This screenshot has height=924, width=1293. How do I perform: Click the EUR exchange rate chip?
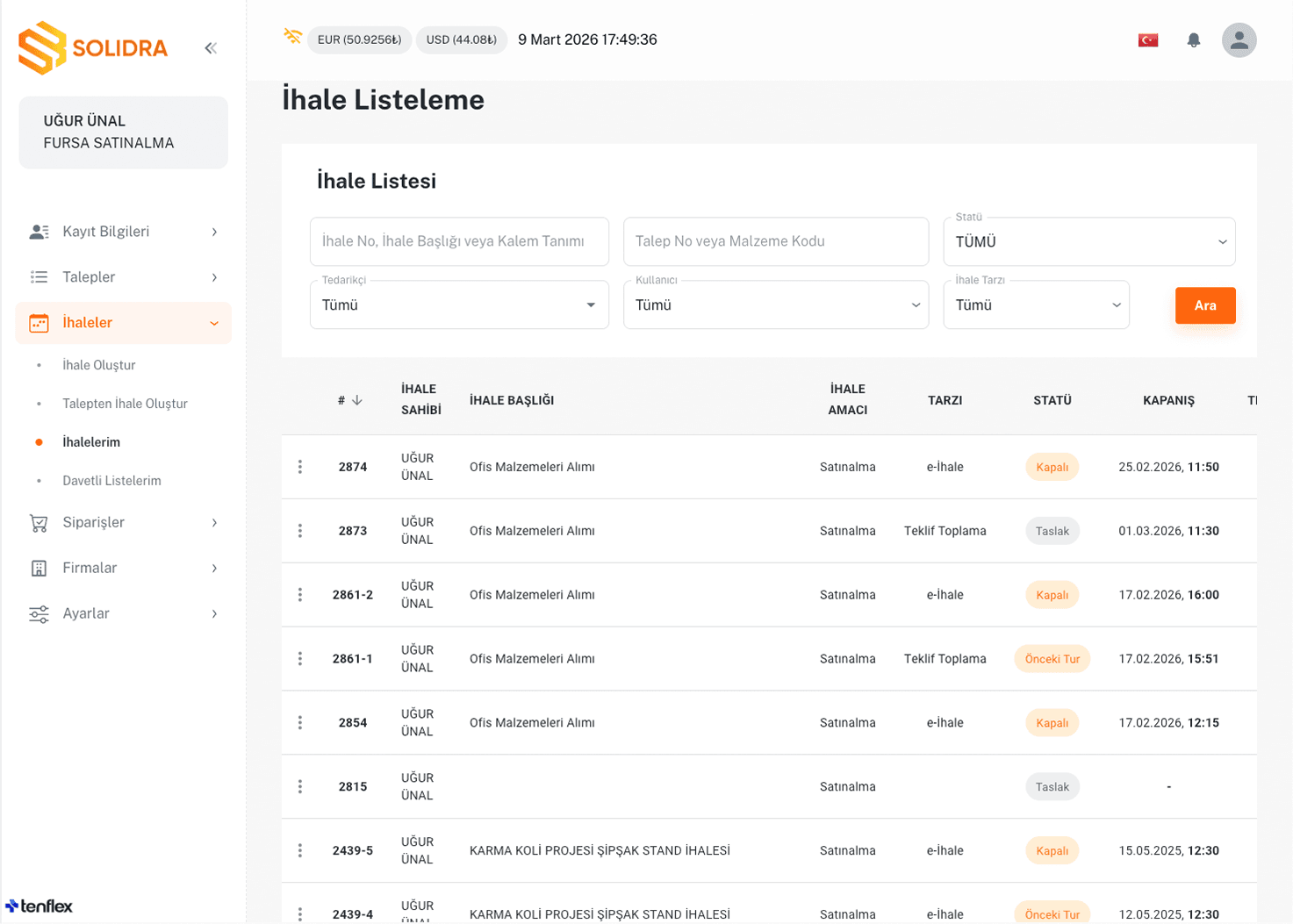coord(359,40)
